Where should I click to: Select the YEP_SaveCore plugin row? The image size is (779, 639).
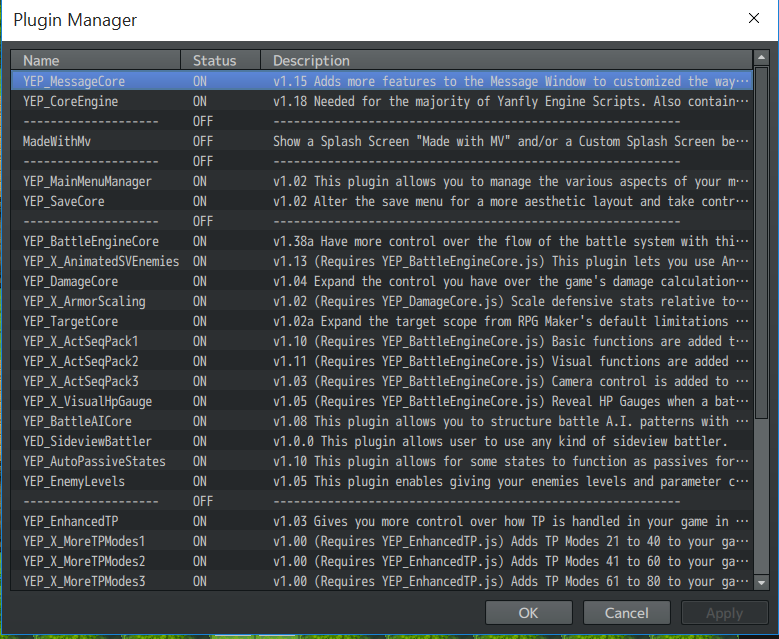[382, 201]
